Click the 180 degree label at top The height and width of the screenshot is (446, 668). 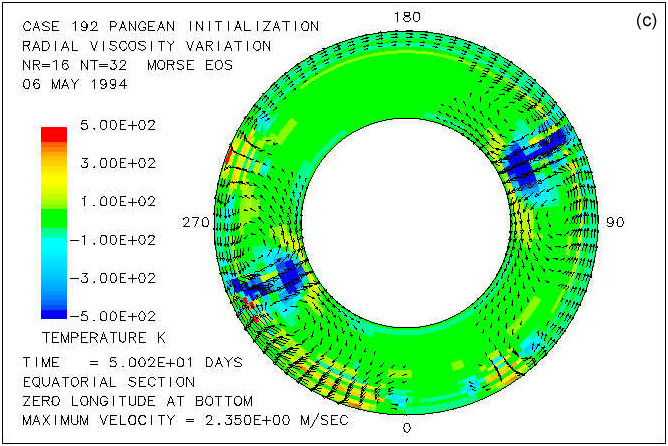tap(406, 17)
